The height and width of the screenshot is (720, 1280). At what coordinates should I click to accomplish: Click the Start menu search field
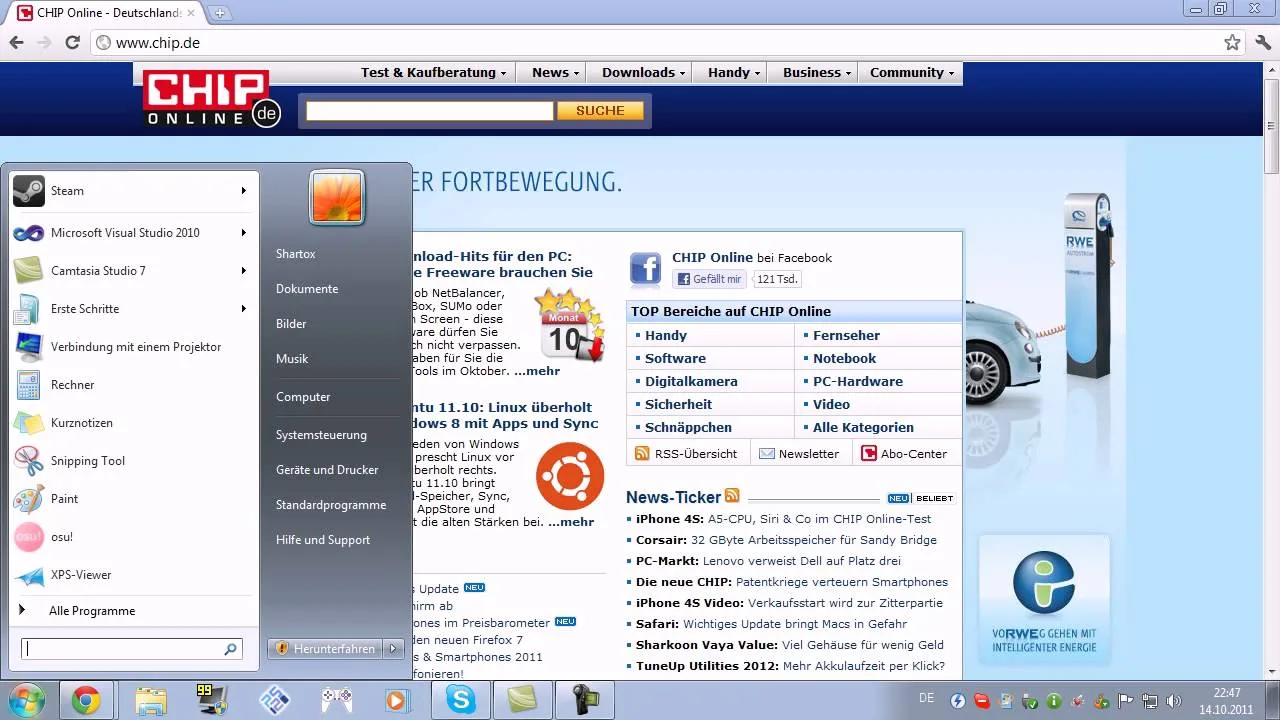132,649
